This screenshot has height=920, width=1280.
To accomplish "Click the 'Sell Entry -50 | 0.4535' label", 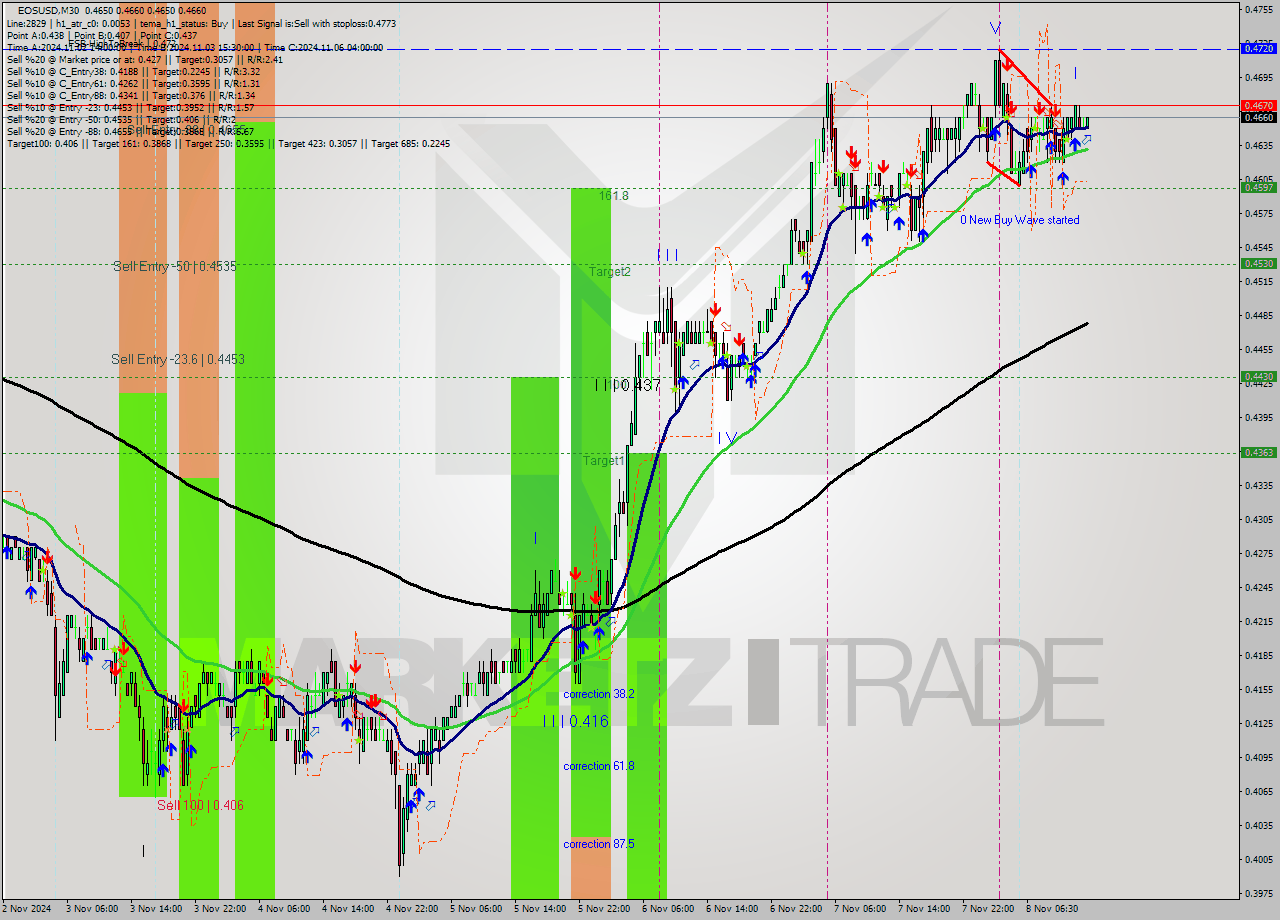I will (x=174, y=267).
